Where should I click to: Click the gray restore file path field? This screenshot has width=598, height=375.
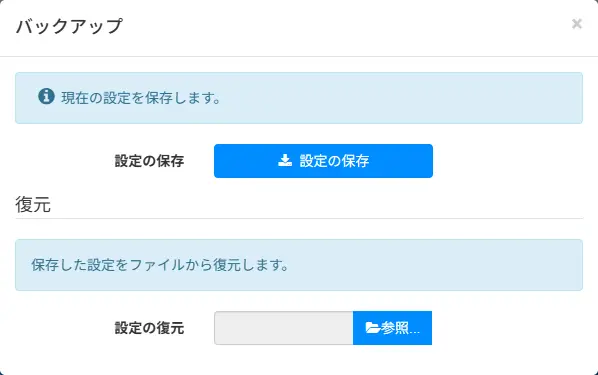pyautogui.click(x=283, y=328)
